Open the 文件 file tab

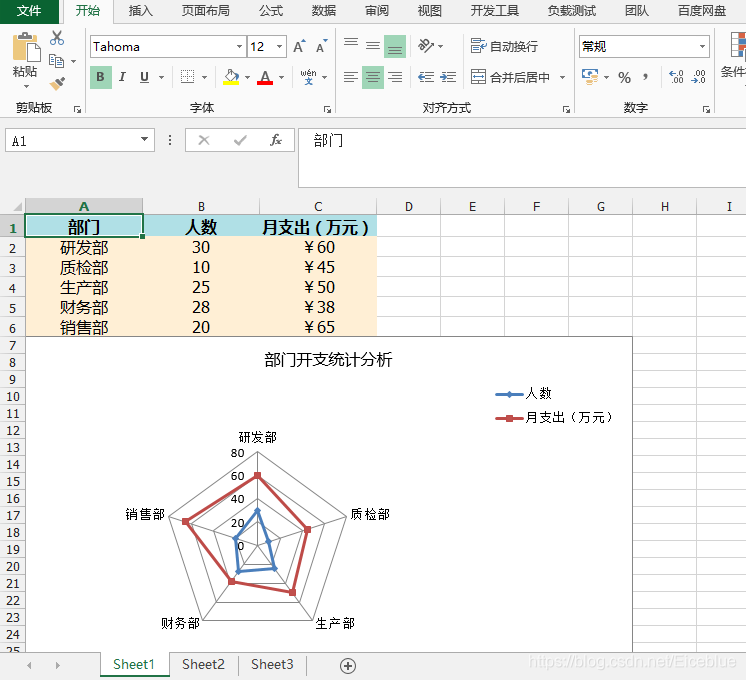tap(29, 10)
